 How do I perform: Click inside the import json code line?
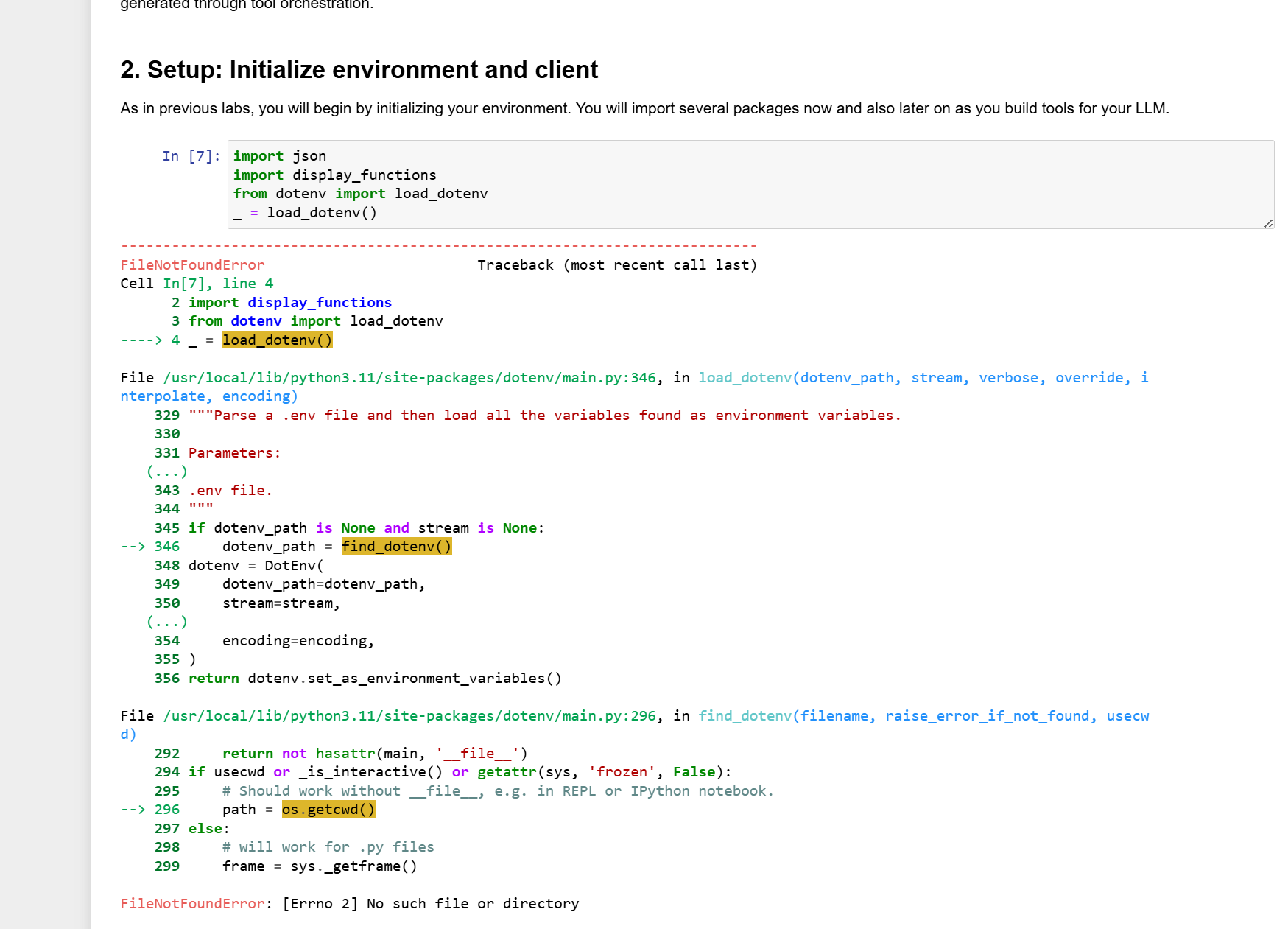pyautogui.click(x=279, y=156)
